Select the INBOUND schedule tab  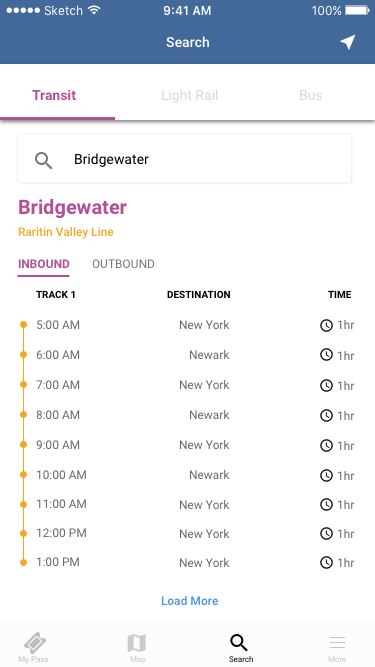[x=44, y=264]
